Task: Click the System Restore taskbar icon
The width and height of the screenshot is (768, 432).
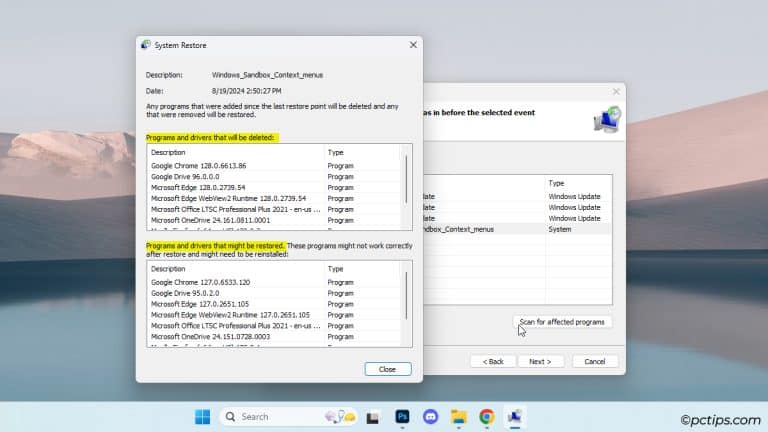Action: tap(516, 416)
